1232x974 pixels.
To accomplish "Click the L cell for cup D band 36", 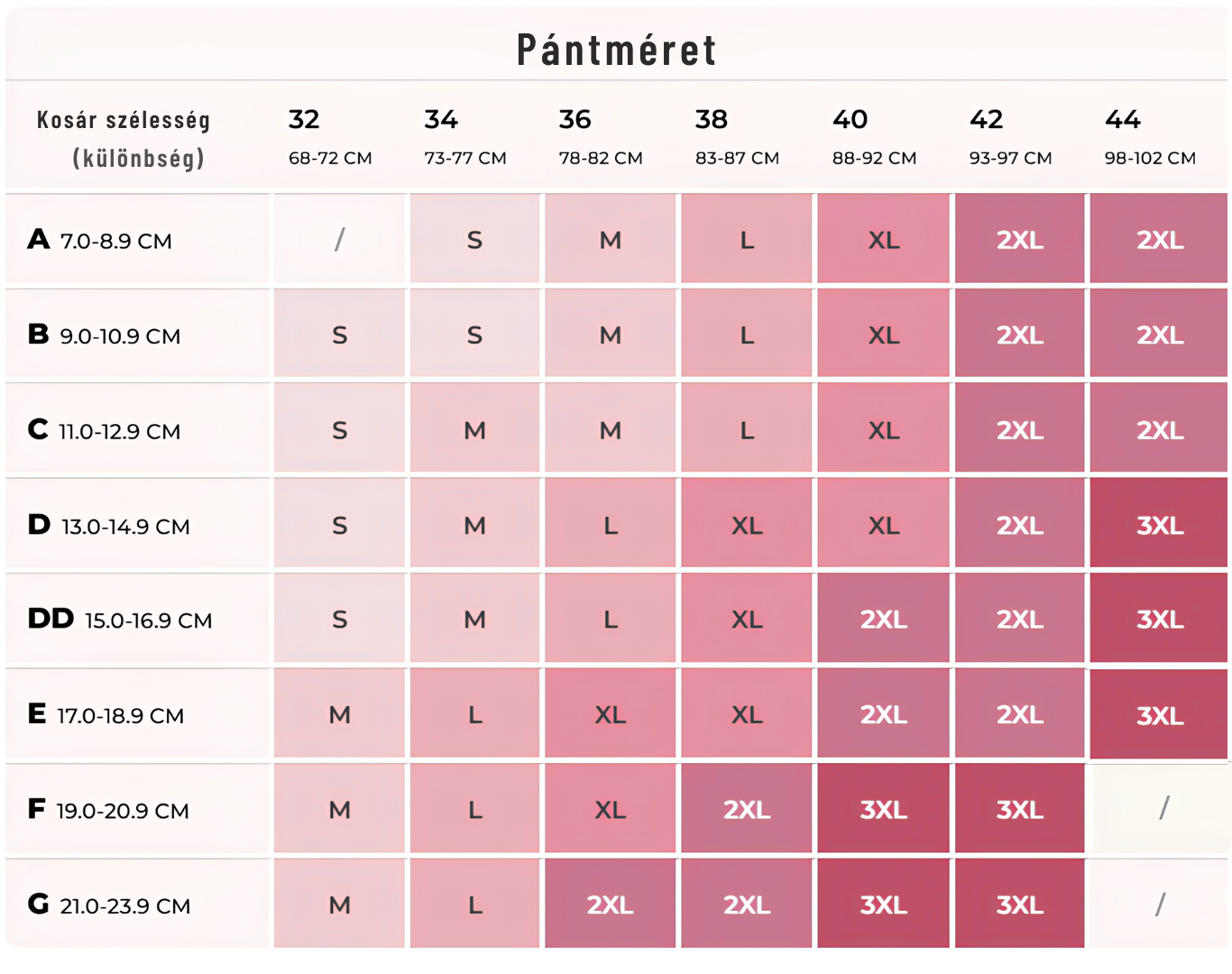I will coord(610,523).
